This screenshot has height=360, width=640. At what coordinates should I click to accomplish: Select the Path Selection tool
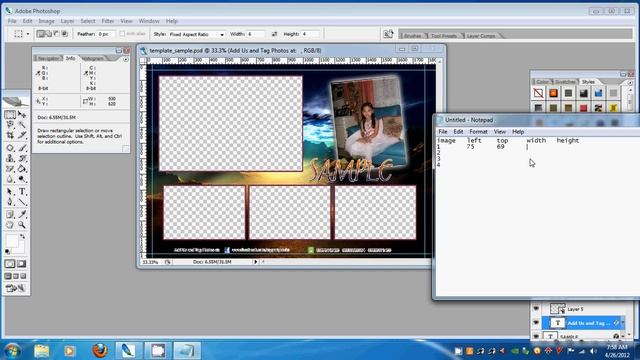(10, 191)
